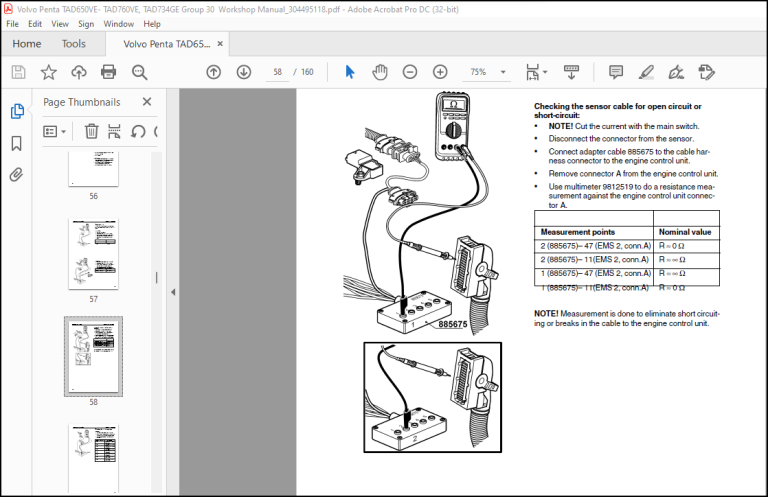The width and height of the screenshot is (768, 497).
Task: Toggle the Bookmarks panel icon
Action: (16, 143)
